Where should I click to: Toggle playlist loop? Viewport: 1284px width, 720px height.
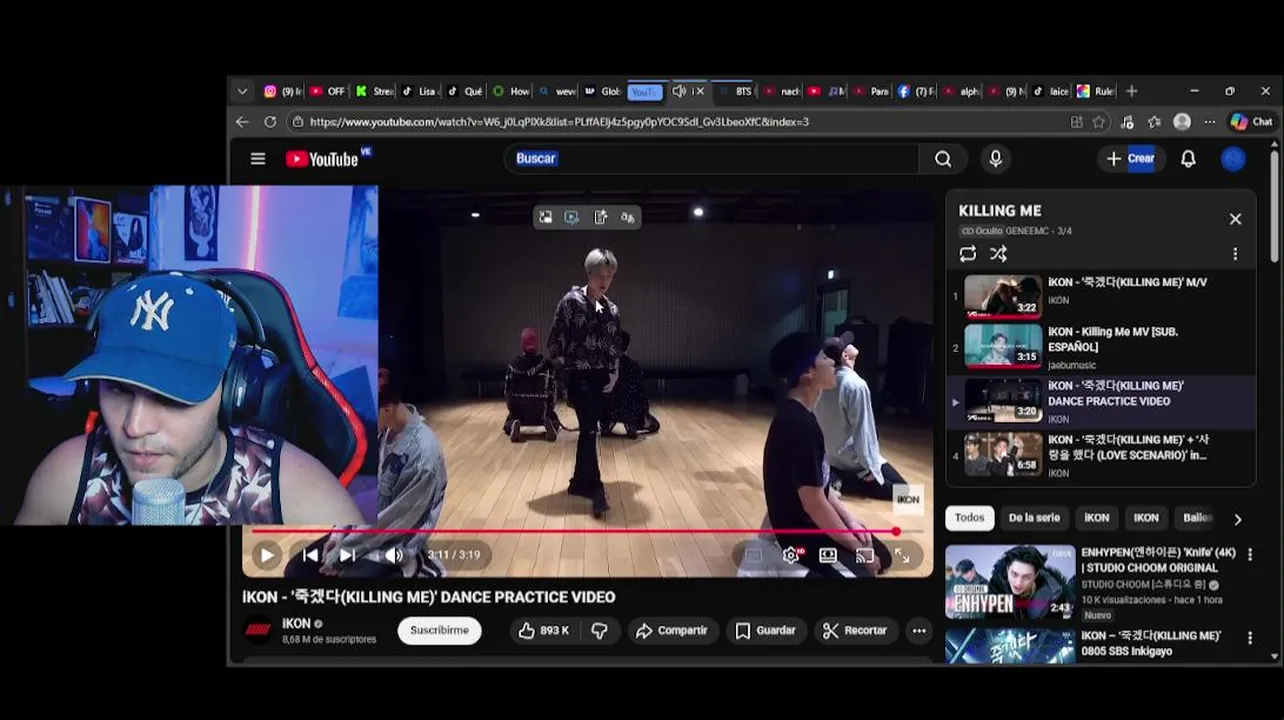point(968,254)
